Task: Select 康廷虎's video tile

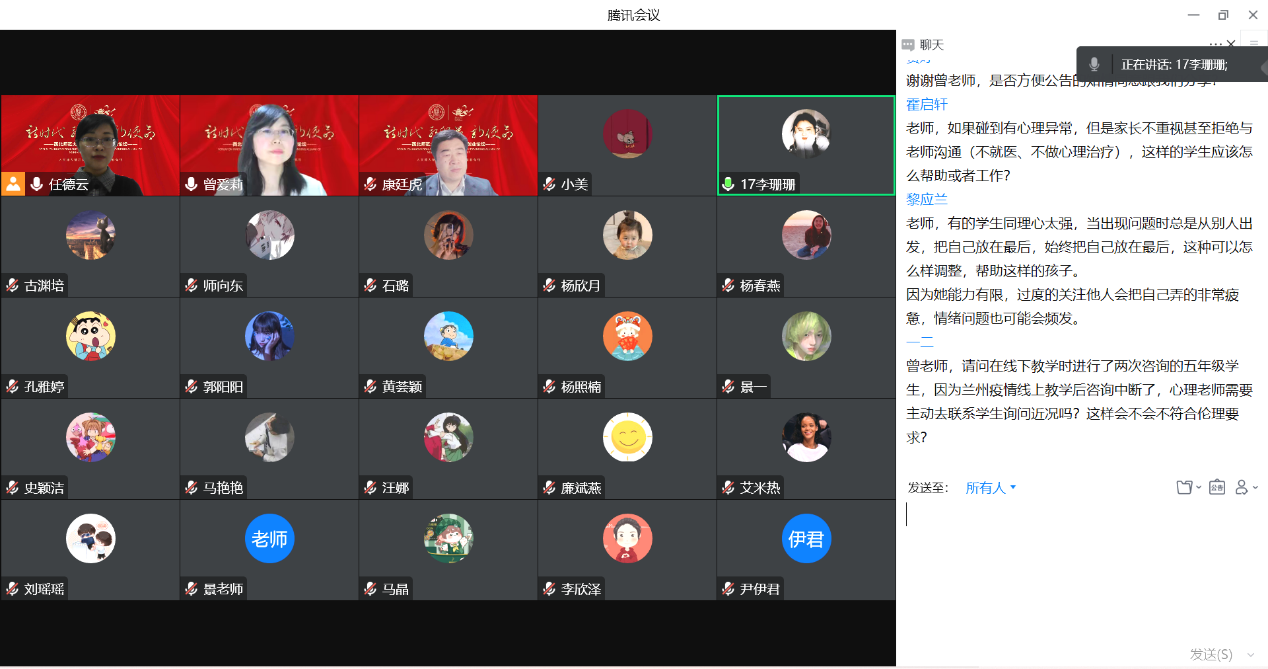Action: point(448,145)
